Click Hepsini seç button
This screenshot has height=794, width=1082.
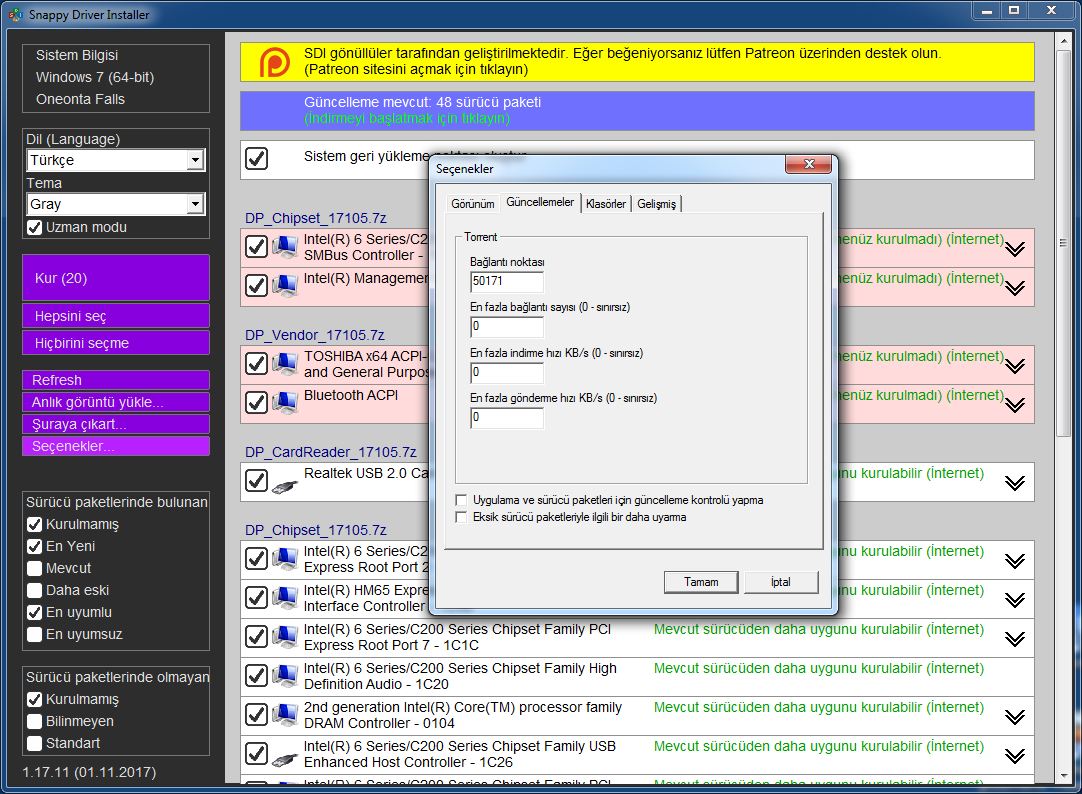[x=116, y=316]
